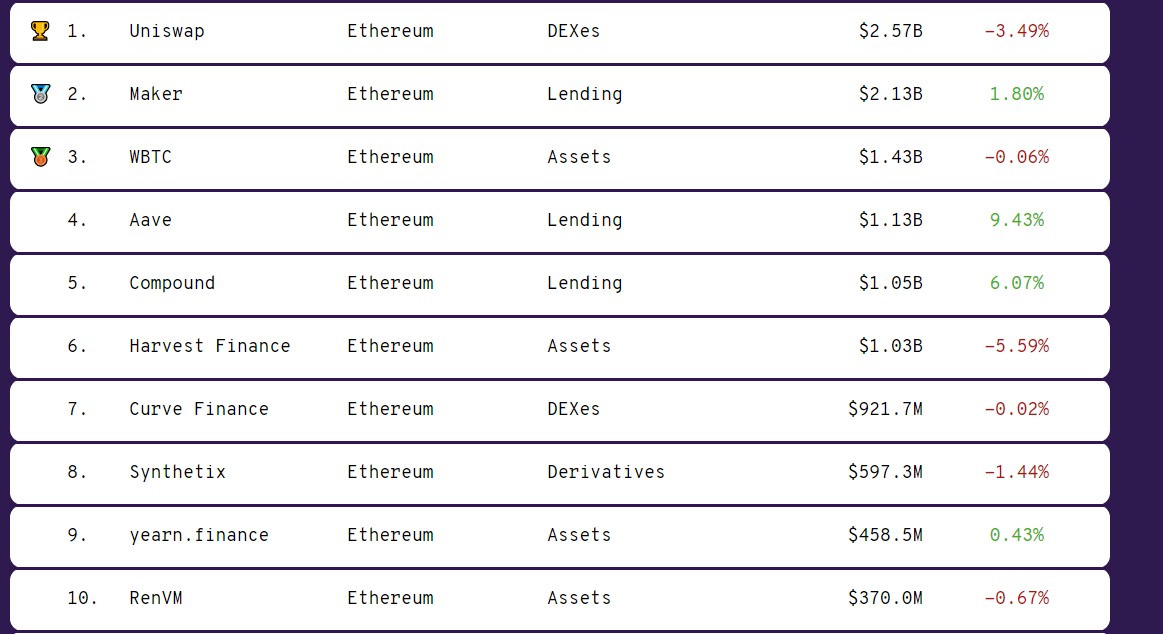
Task: Open the Uniswap project link
Action: pos(167,31)
